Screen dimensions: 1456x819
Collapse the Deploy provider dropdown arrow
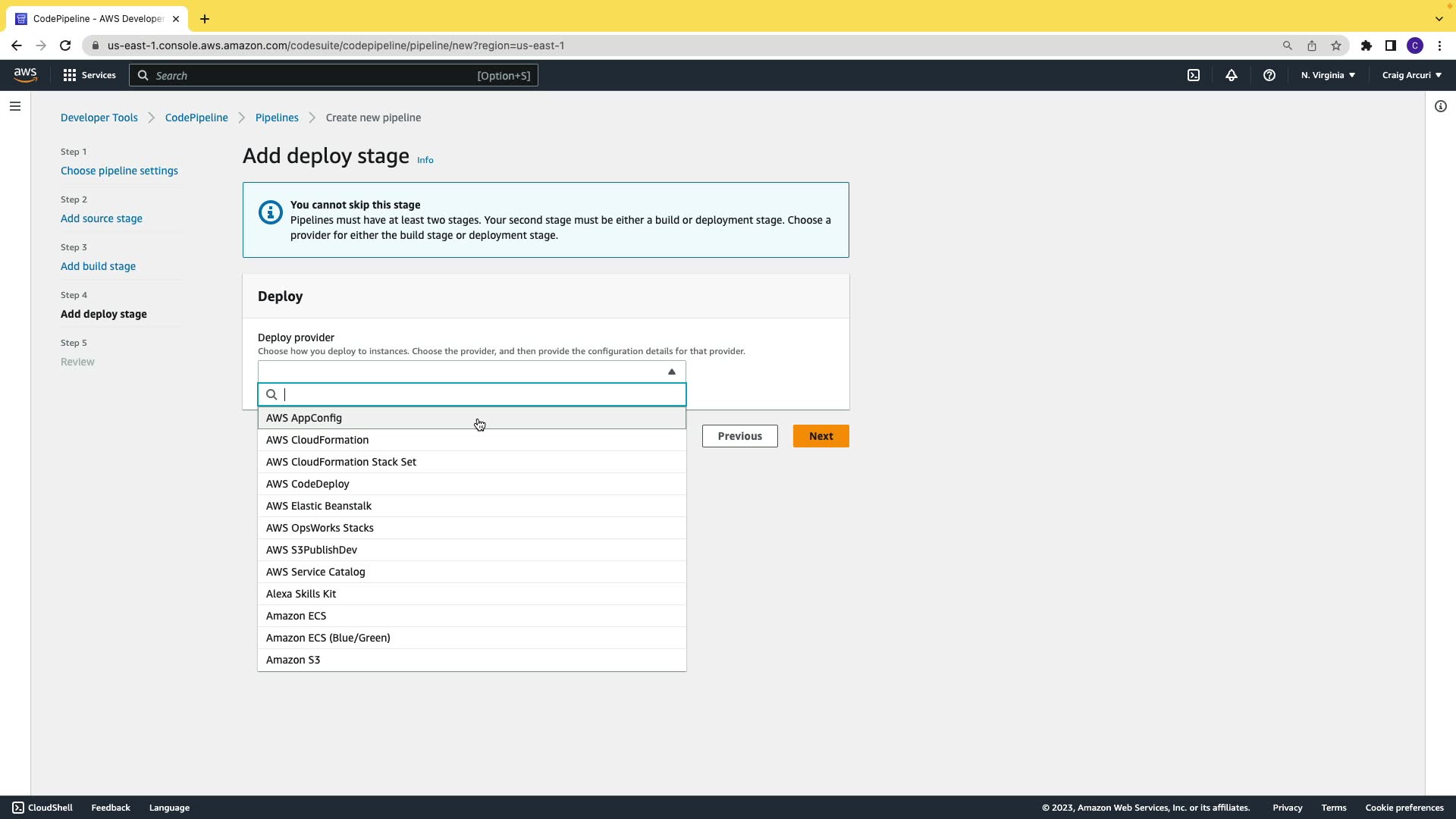pyautogui.click(x=671, y=372)
